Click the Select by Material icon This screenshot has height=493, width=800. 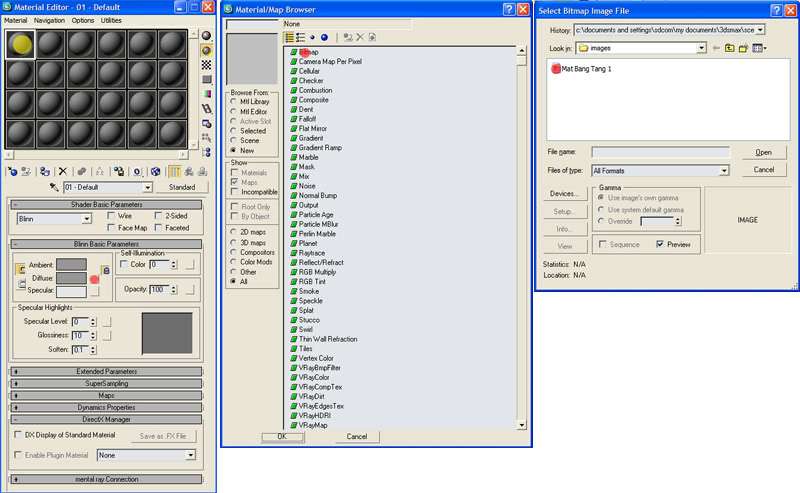pyautogui.click(x=206, y=138)
